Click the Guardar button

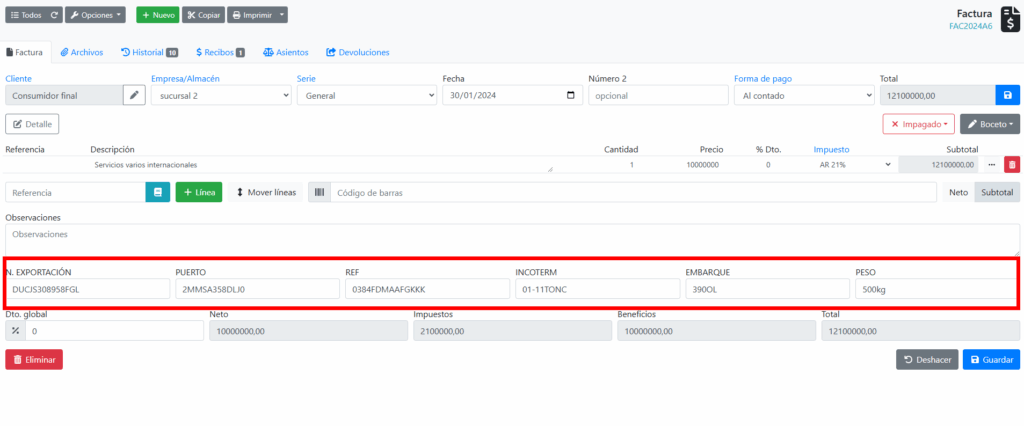coord(991,359)
